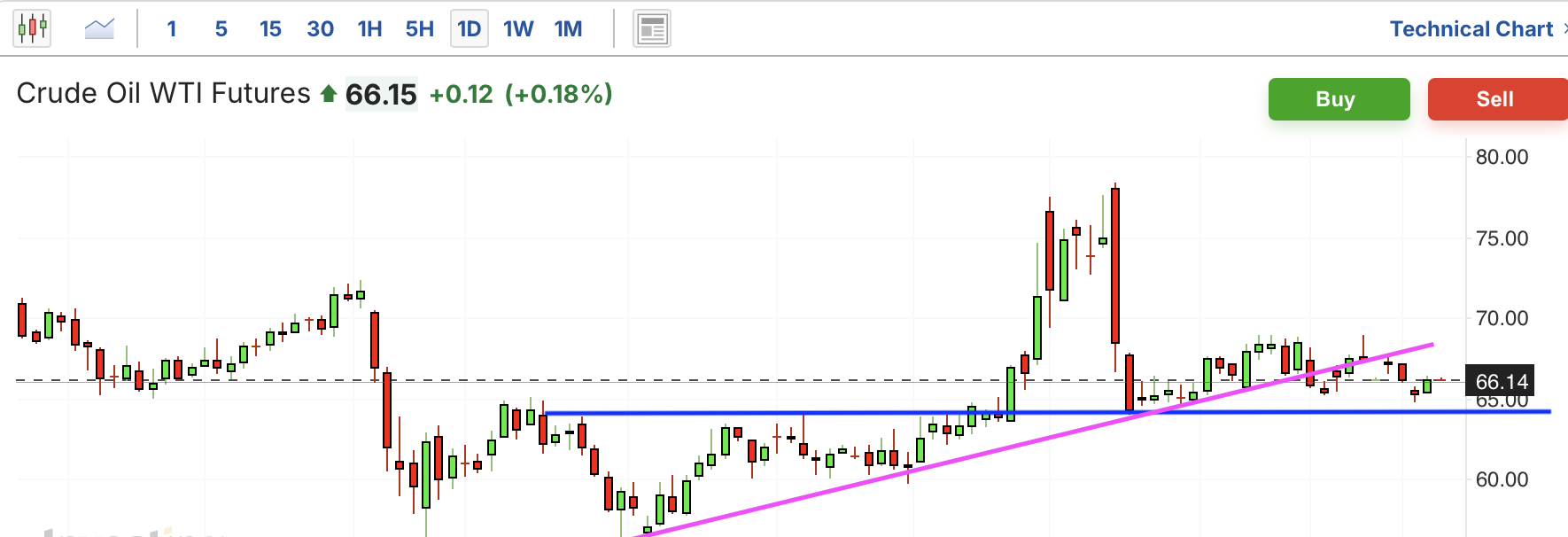Switch to the area chart type icon
This screenshot has width=1568, height=537.
tap(99, 28)
